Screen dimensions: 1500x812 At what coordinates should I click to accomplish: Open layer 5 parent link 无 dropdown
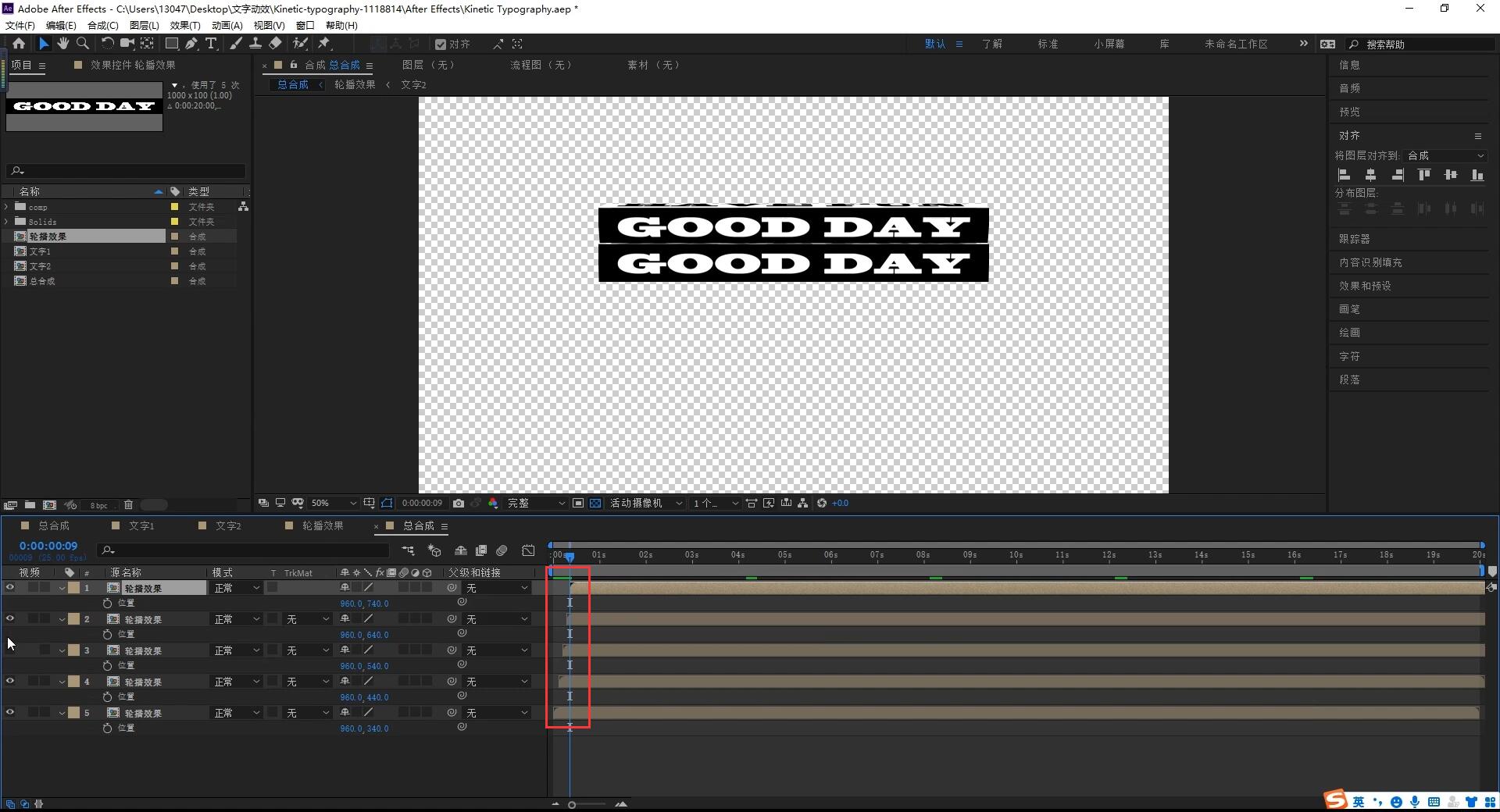point(498,713)
